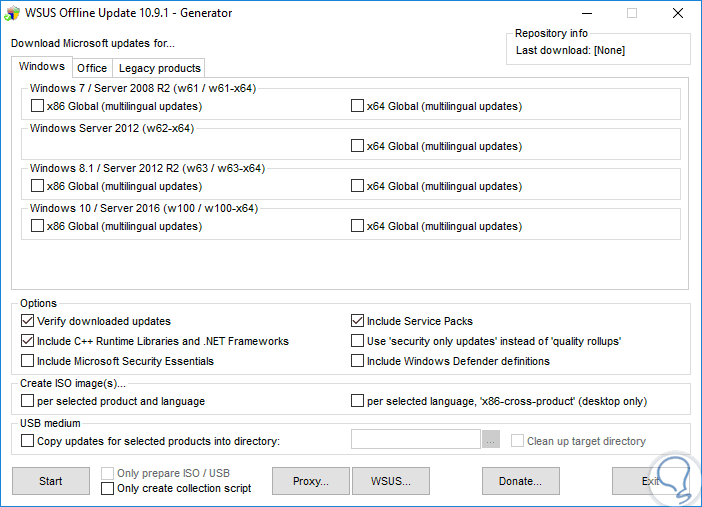
Task: Tick Windows Server 2012 x64 Global checkbox
Action: [x=357, y=146]
